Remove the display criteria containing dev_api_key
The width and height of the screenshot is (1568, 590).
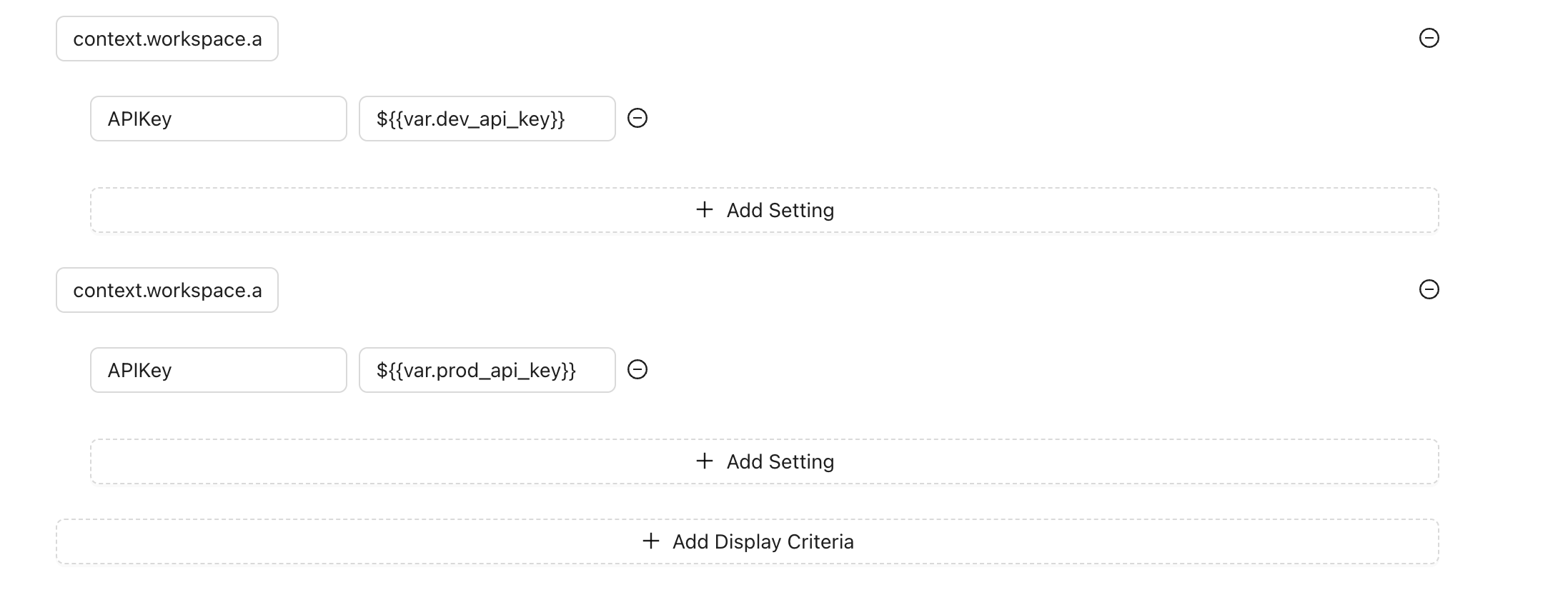(1429, 38)
